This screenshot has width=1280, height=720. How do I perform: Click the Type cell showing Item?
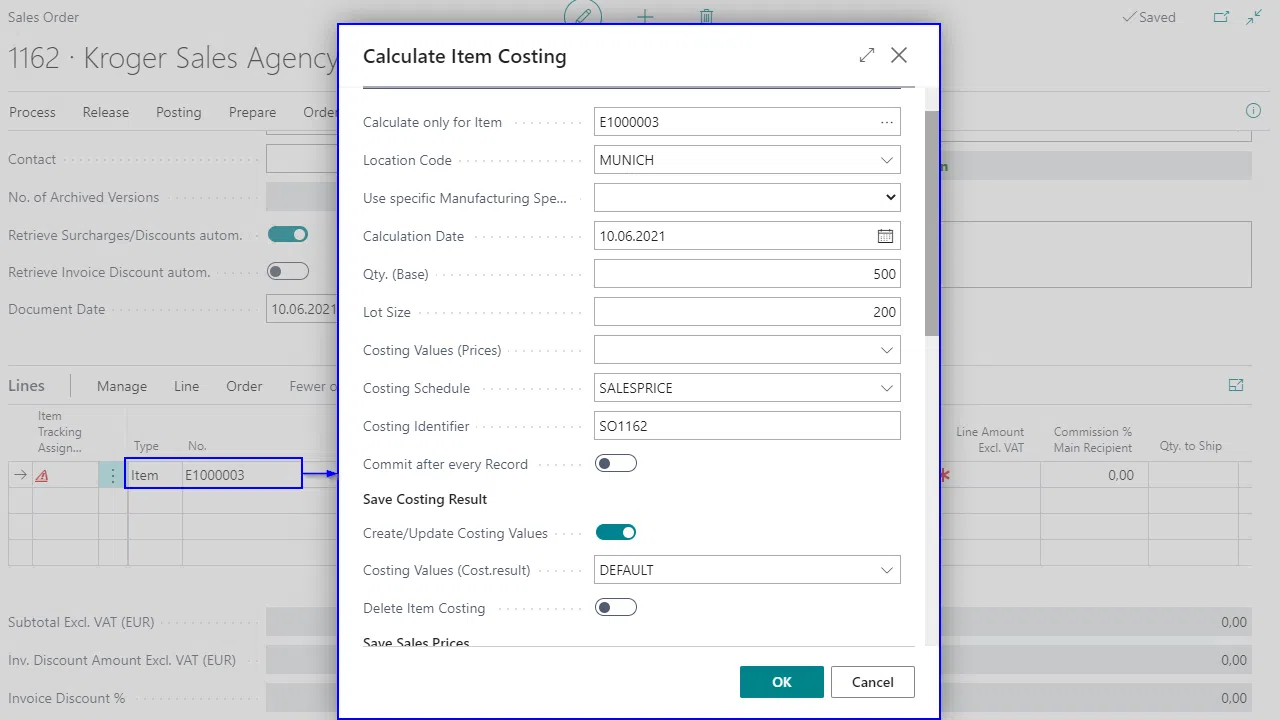coord(154,475)
